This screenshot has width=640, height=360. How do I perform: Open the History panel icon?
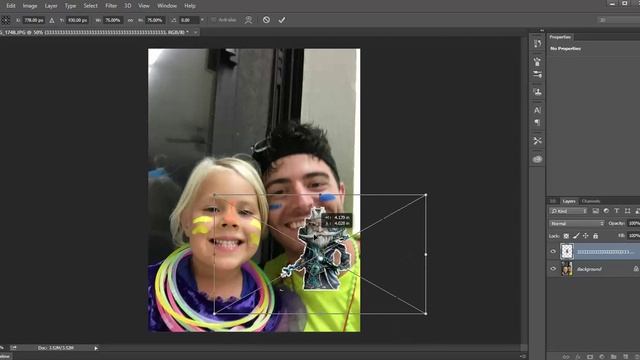click(x=537, y=44)
